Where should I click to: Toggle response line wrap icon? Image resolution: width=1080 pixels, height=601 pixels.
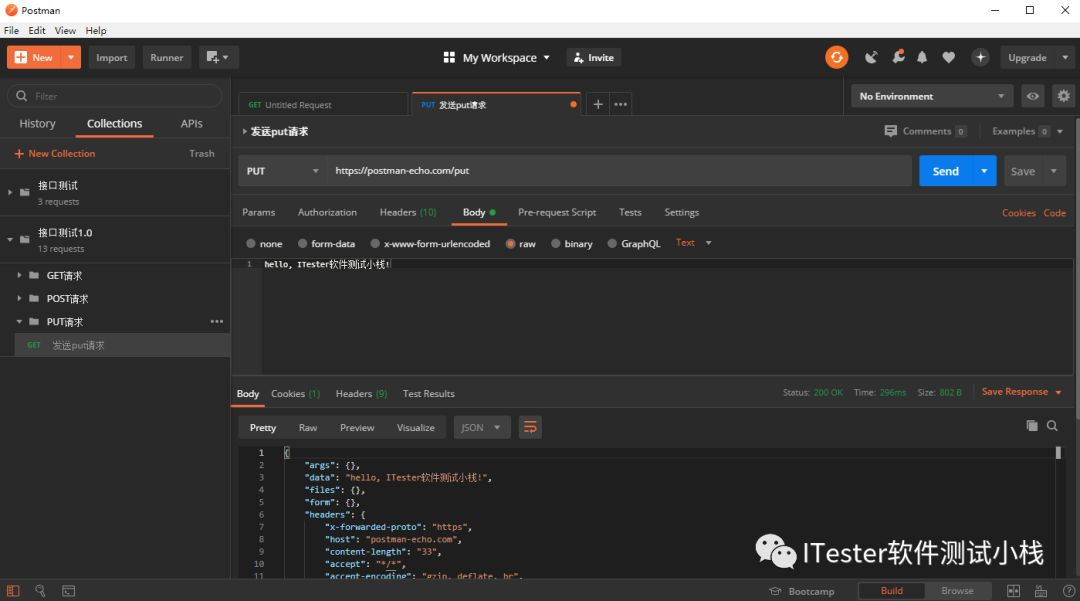point(530,428)
